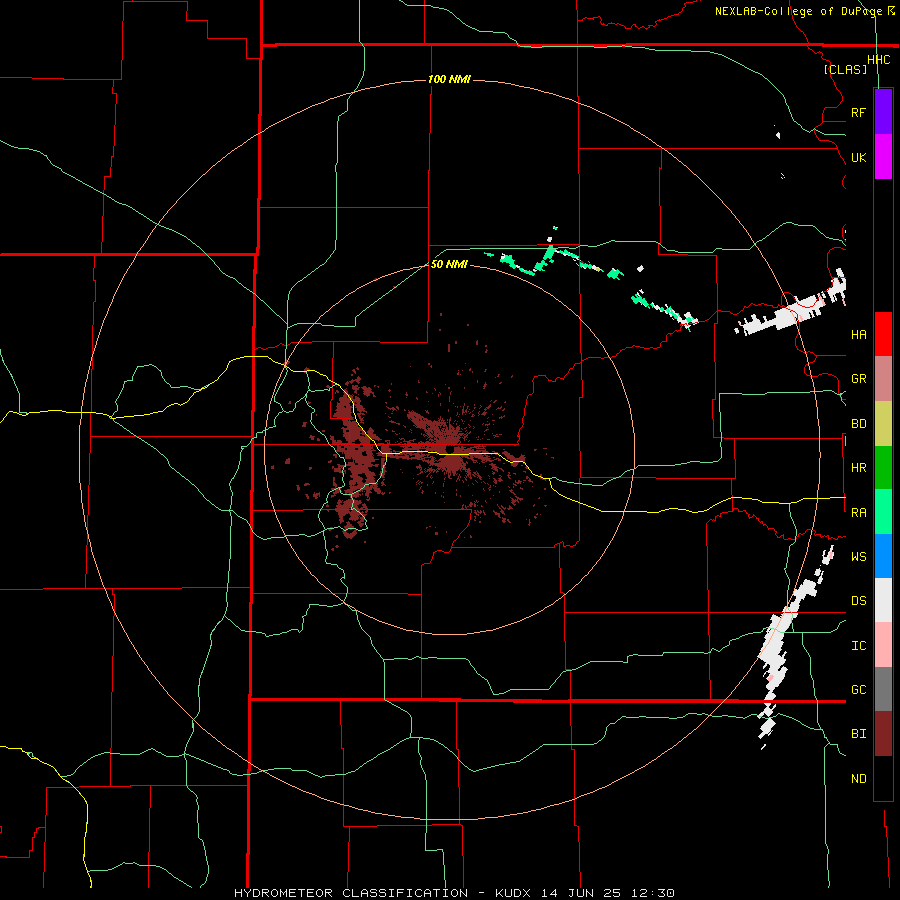Select the IC pink legend swatch

[883, 645]
